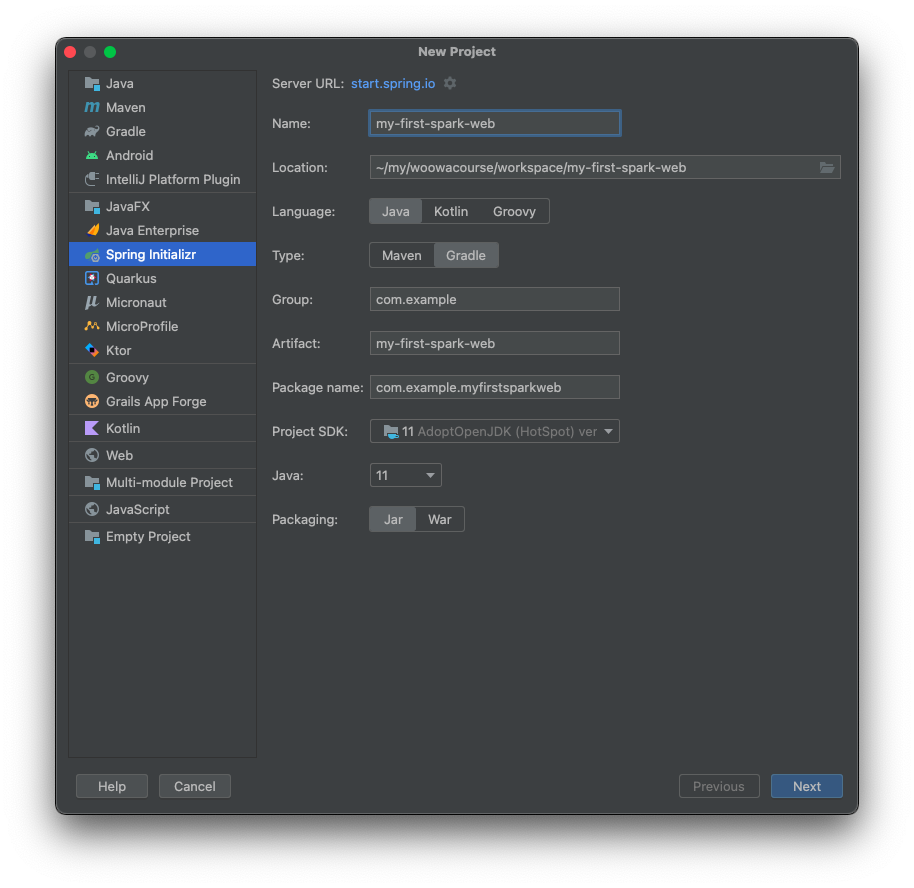
Task: Open the Java version dropdown
Action: tap(406, 475)
